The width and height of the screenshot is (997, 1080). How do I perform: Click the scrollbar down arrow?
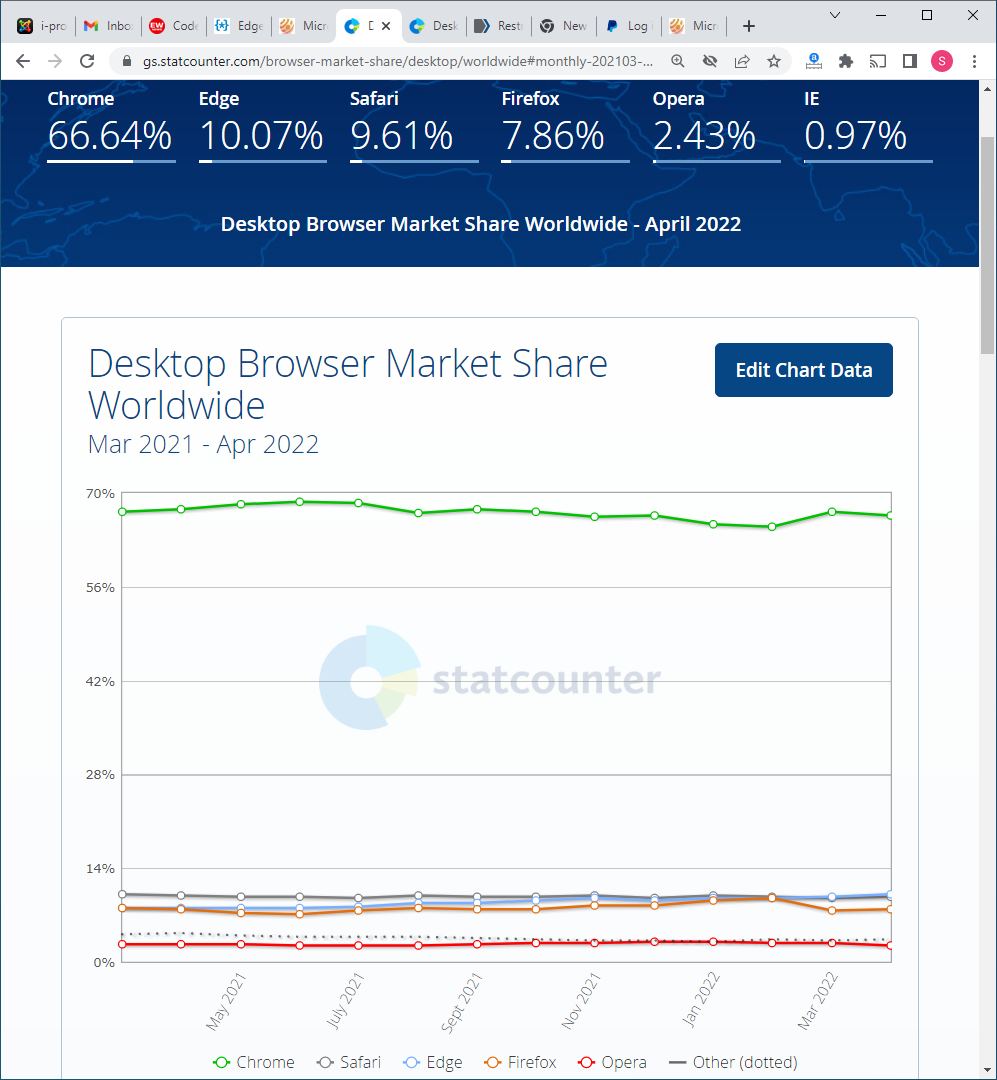[x=988, y=1069]
